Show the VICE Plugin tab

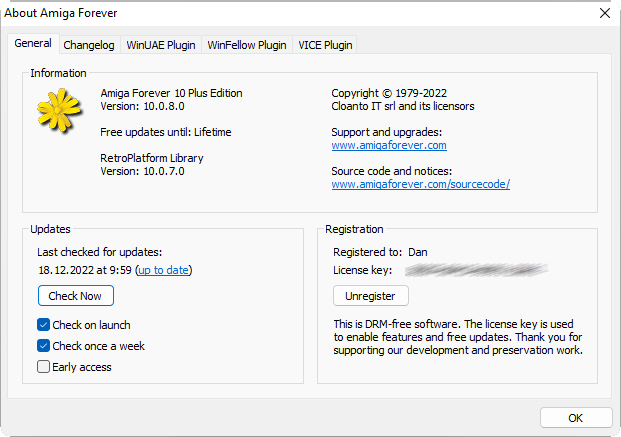point(325,45)
